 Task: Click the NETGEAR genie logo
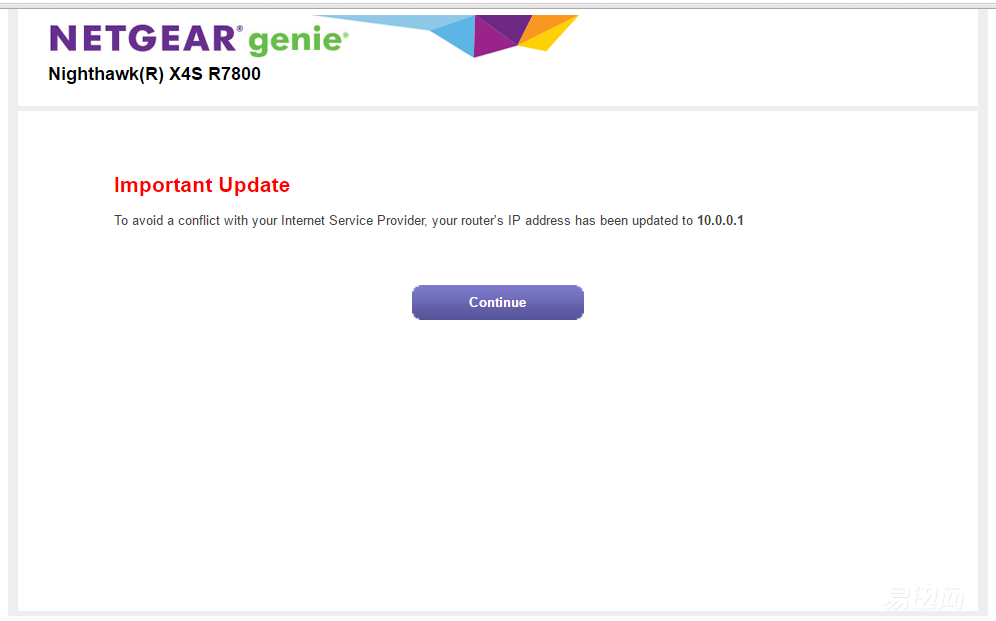[199, 40]
